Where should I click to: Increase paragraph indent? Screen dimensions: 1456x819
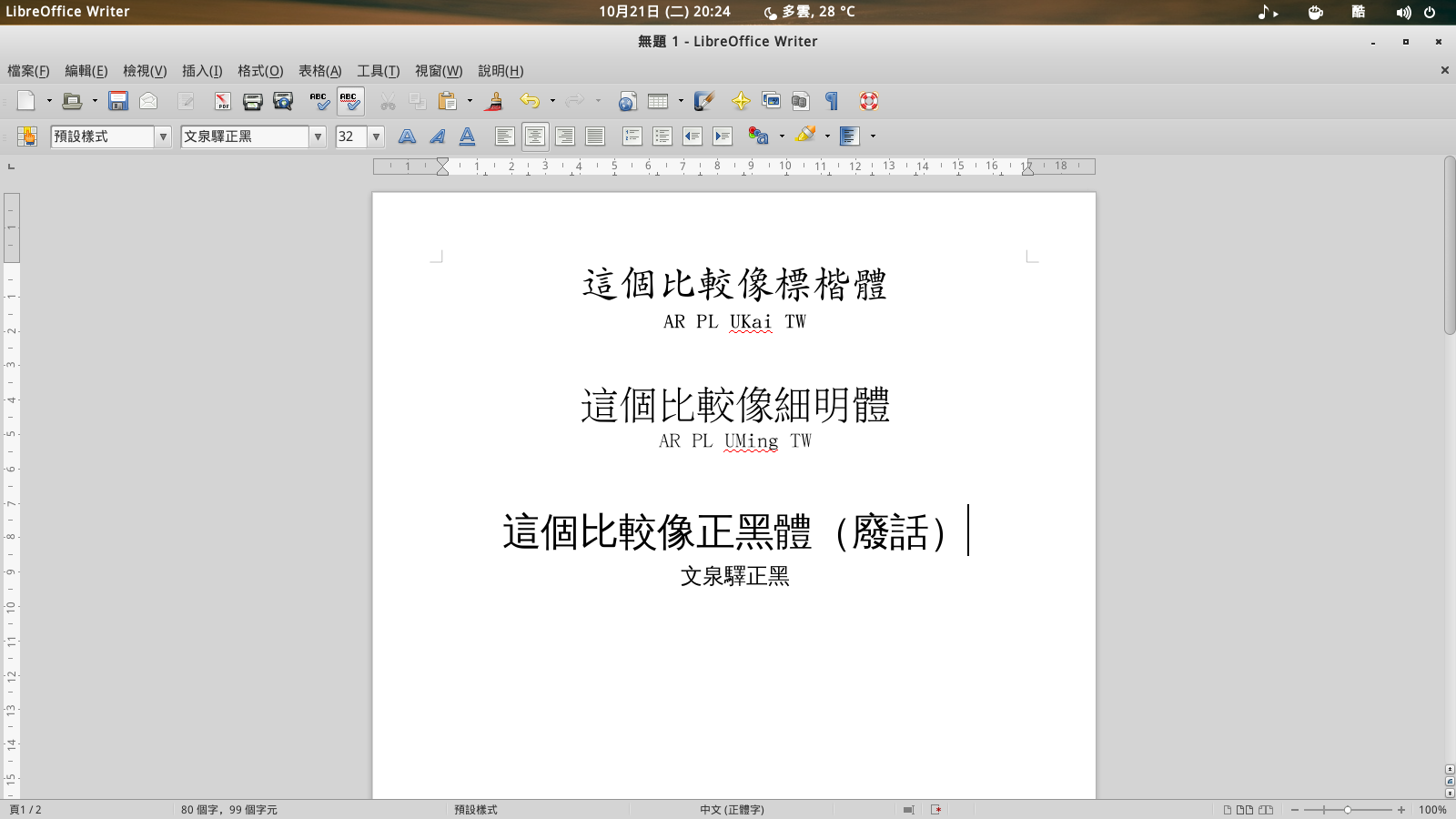click(x=723, y=136)
